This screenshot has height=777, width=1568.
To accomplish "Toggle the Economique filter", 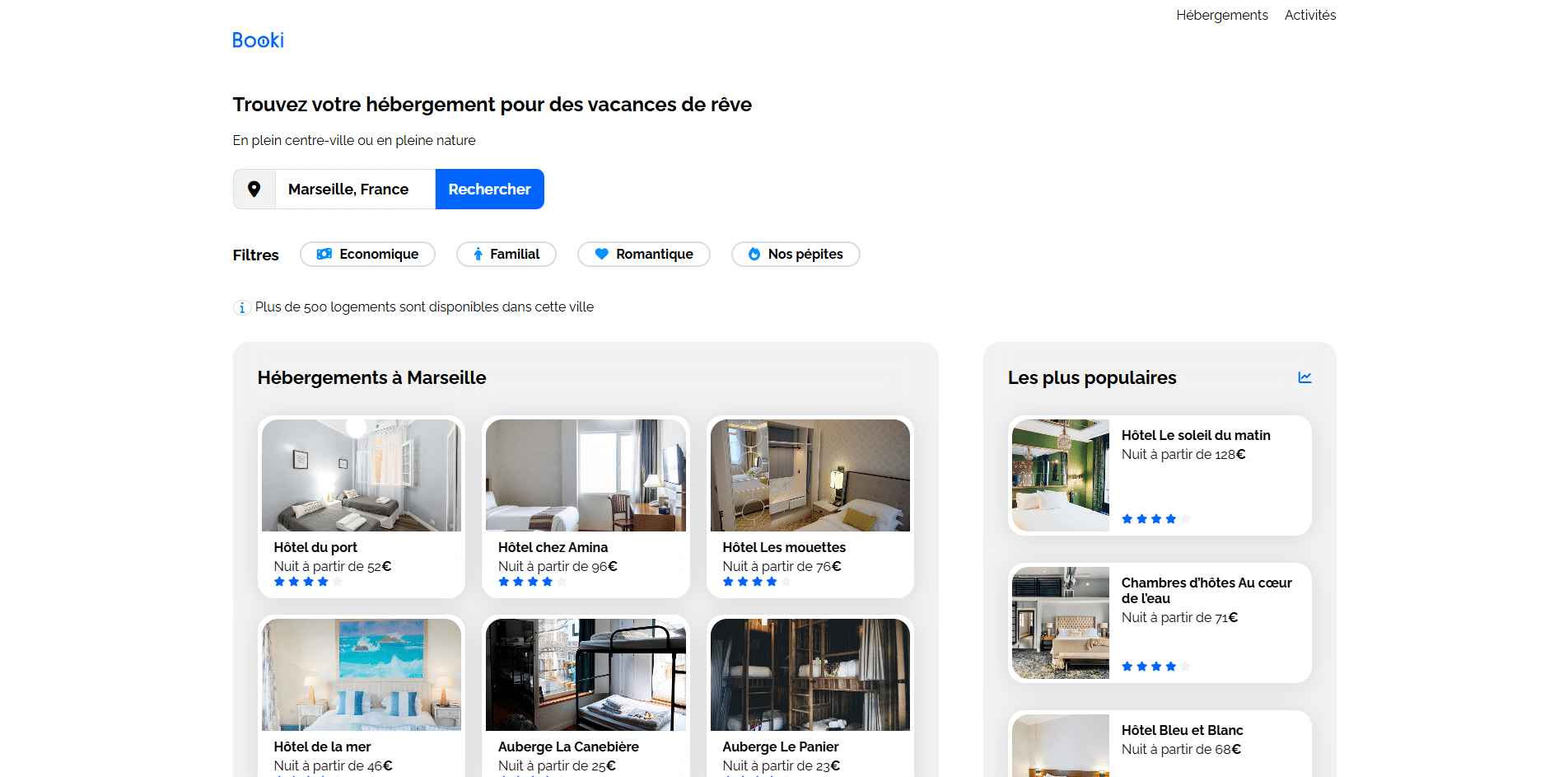I will pyautogui.click(x=367, y=255).
